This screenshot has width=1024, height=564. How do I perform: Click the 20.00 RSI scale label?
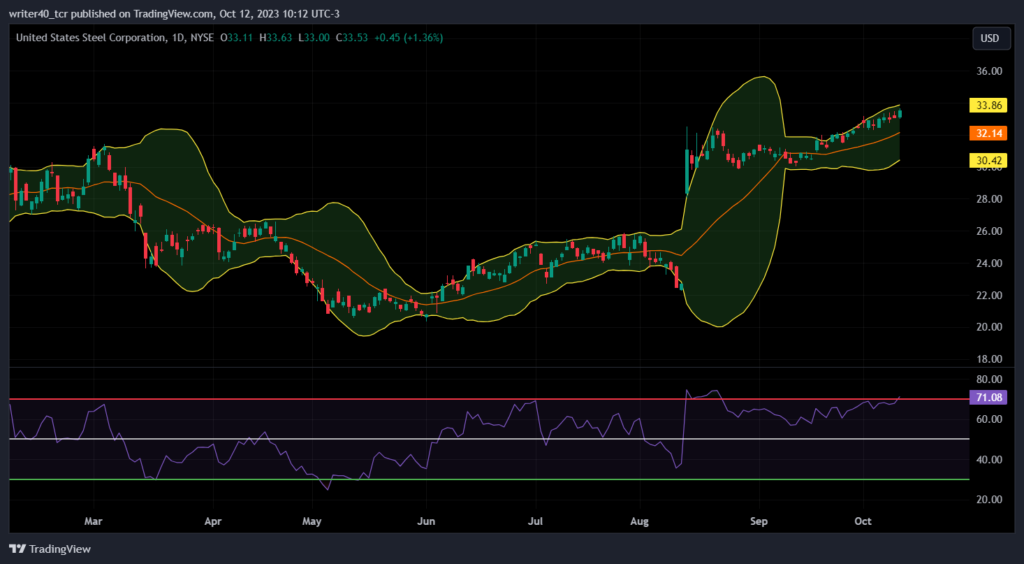point(987,499)
